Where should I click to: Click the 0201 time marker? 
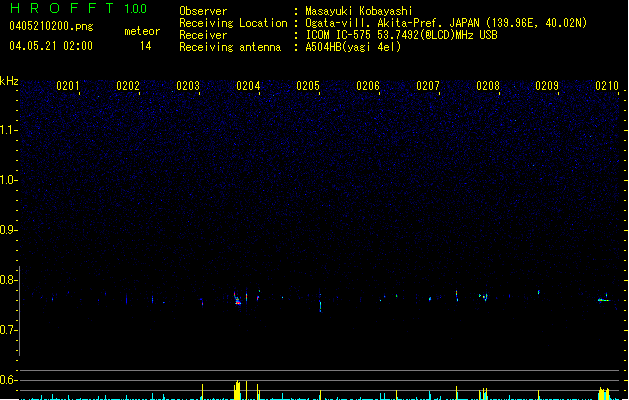[68, 86]
